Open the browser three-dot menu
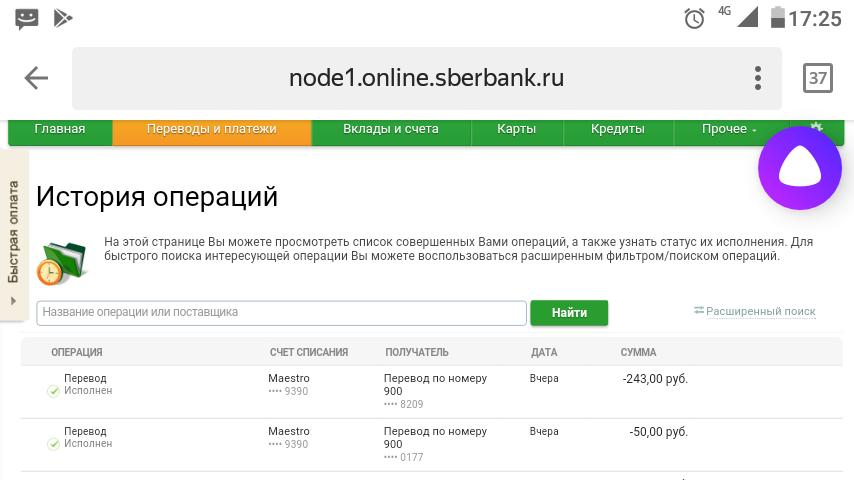The image size is (854, 480). pos(758,78)
